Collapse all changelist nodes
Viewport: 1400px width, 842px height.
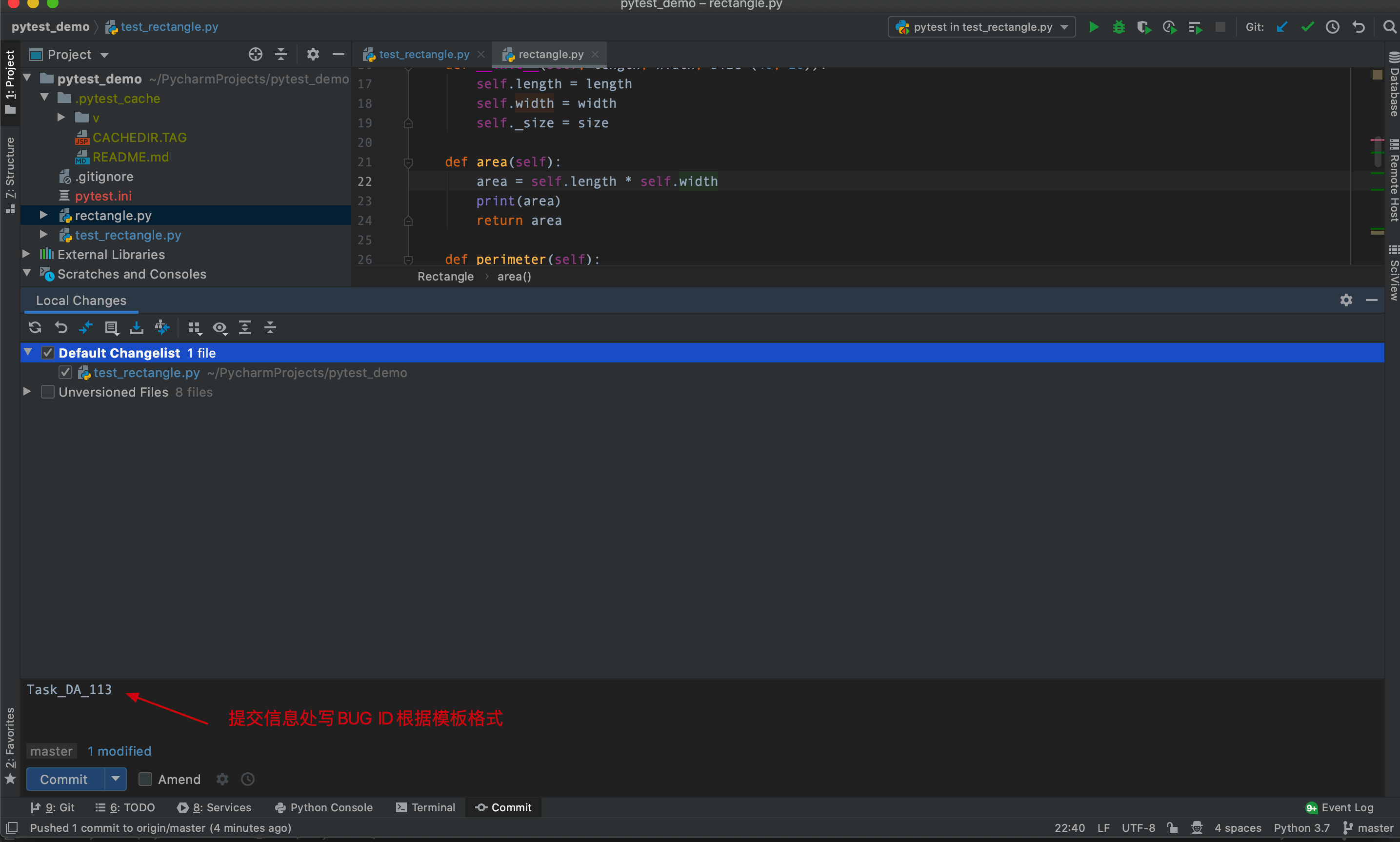click(x=270, y=327)
